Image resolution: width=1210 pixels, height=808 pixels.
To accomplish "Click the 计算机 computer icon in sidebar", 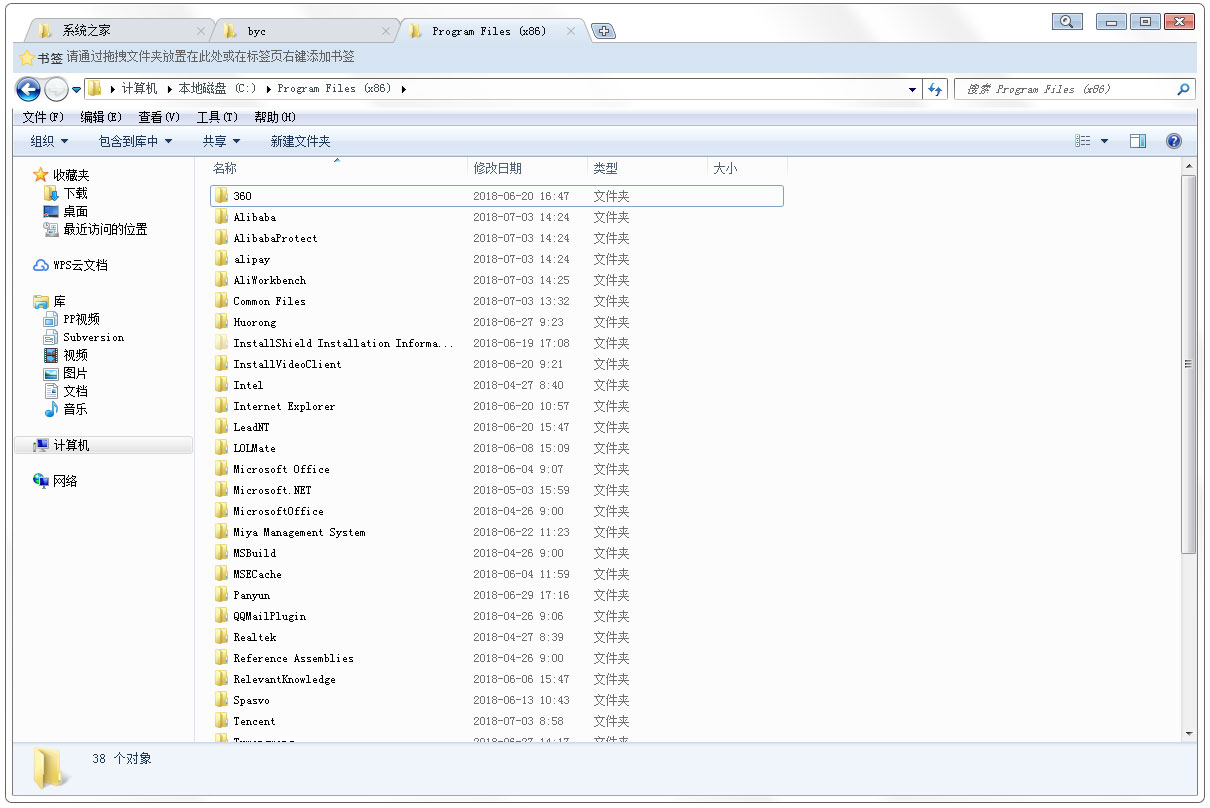I will 41,445.
